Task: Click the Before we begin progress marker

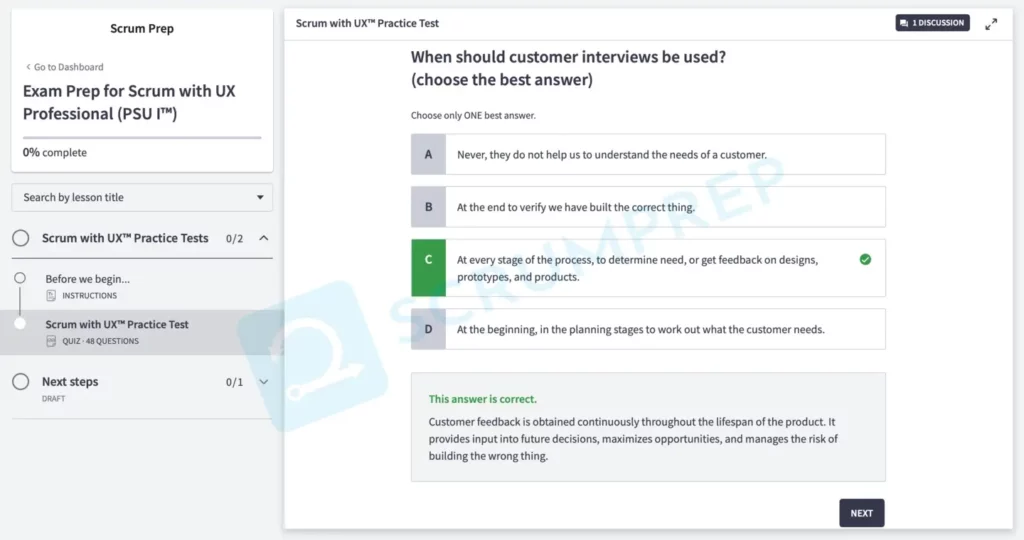Action: [x=20, y=278]
